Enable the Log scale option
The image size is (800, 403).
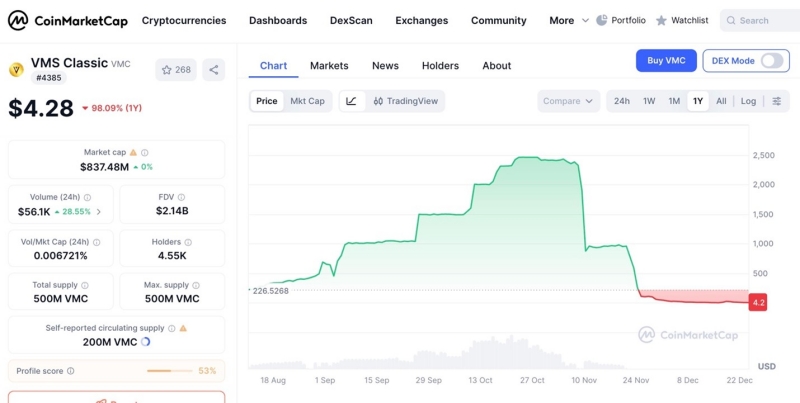click(x=748, y=101)
